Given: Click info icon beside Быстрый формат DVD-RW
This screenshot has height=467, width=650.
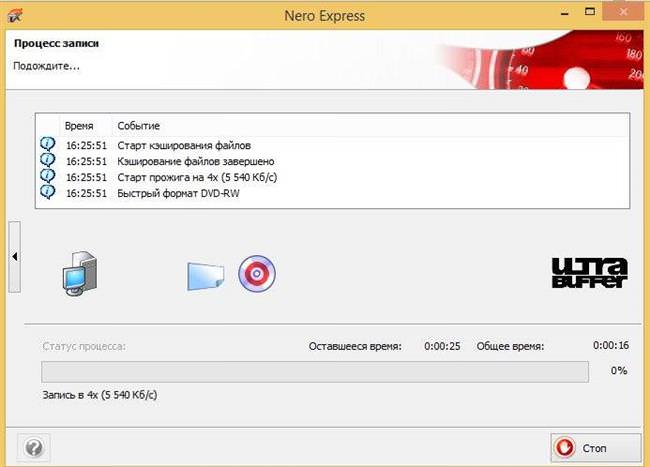Looking at the screenshot, I should point(48,192).
